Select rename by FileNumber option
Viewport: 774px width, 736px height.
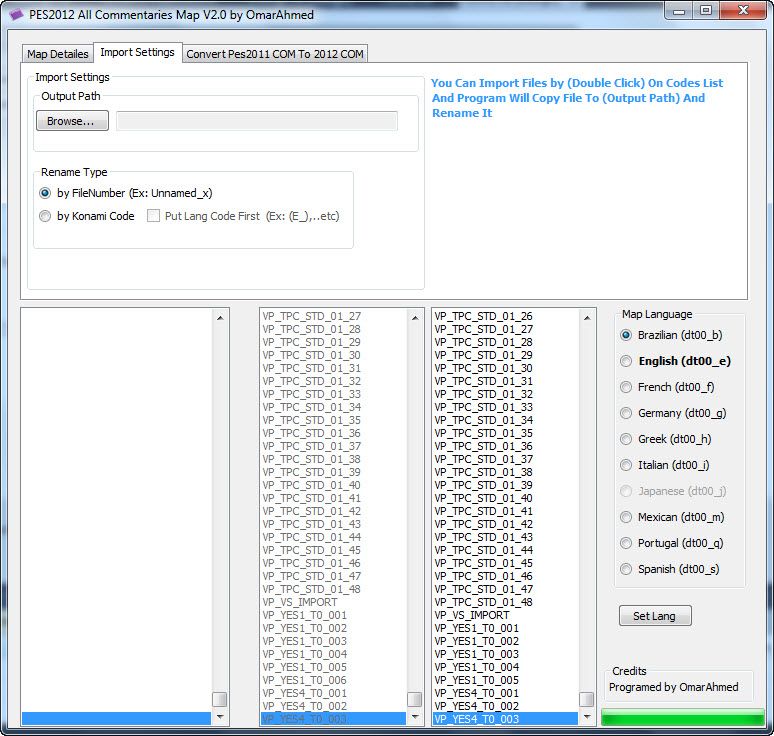(x=45, y=193)
